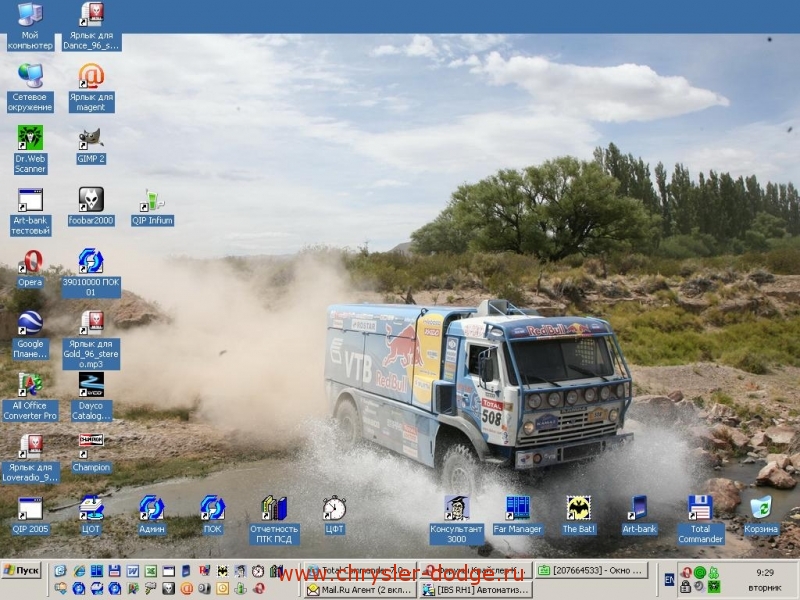
Task: Open the Champion desktop shortcut
Action: (x=91, y=454)
